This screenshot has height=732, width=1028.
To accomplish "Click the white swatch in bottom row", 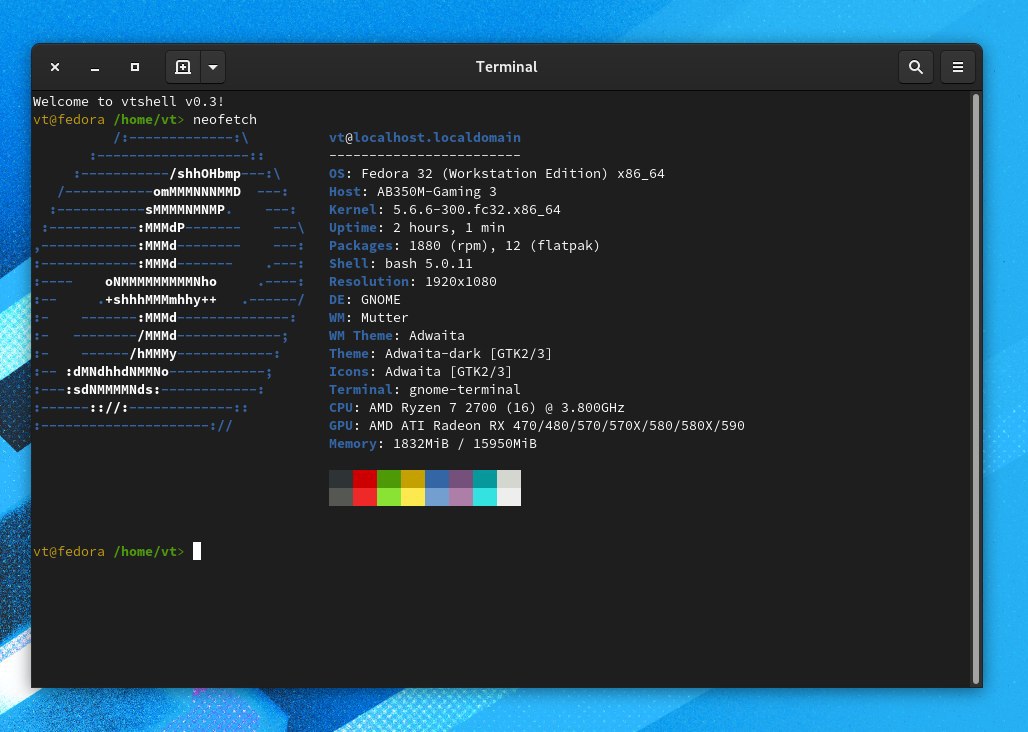I will [509, 497].
